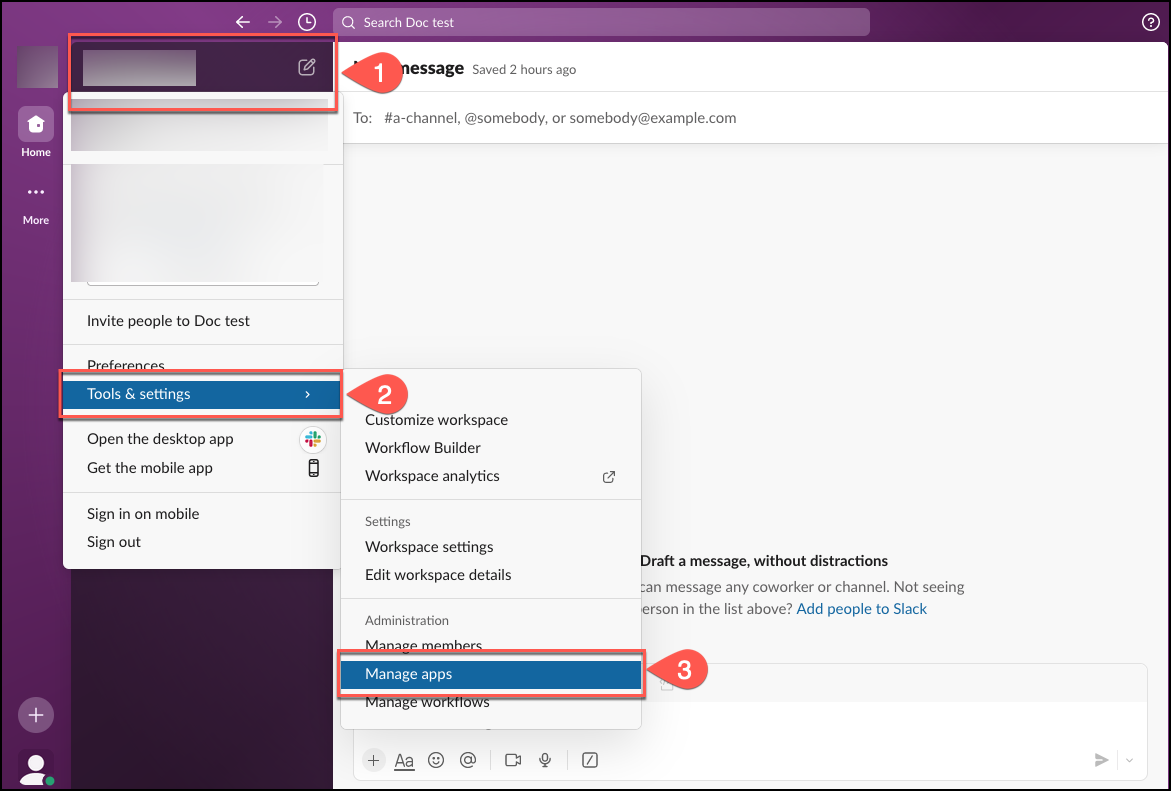This screenshot has height=791, width=1171.
Task: Click the workspace icon thumbnail
Action: pos(37,67)
